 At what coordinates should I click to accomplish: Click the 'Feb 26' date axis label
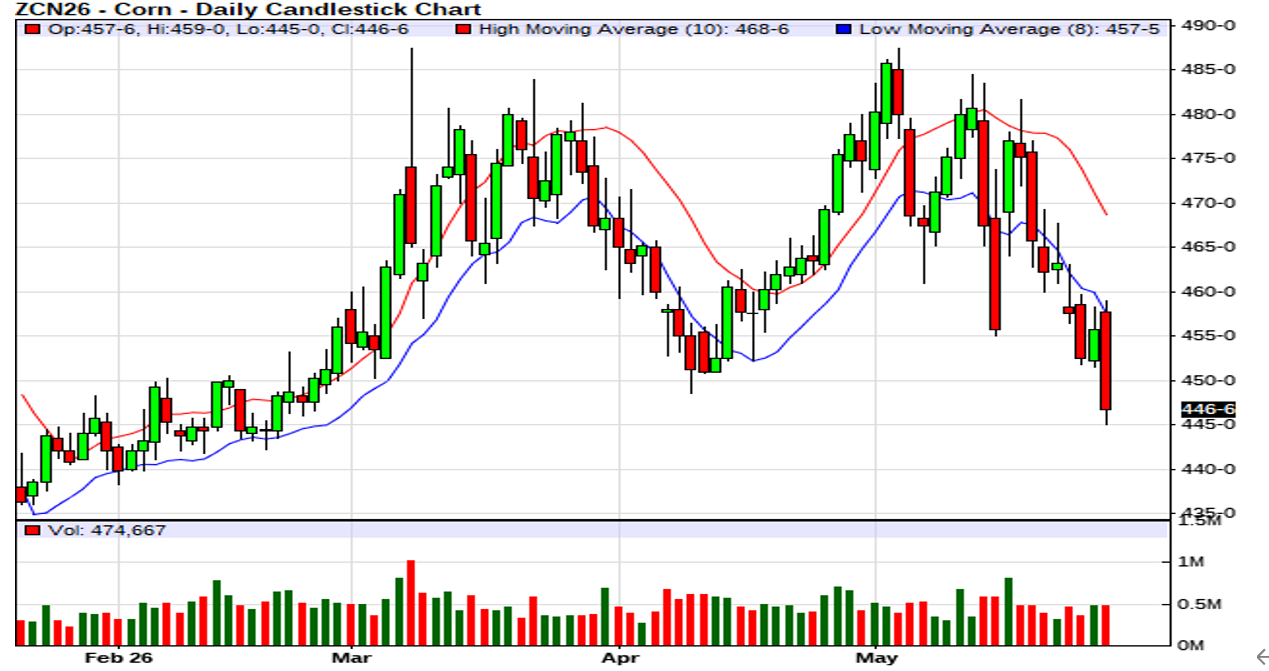(x=119, y=658)
